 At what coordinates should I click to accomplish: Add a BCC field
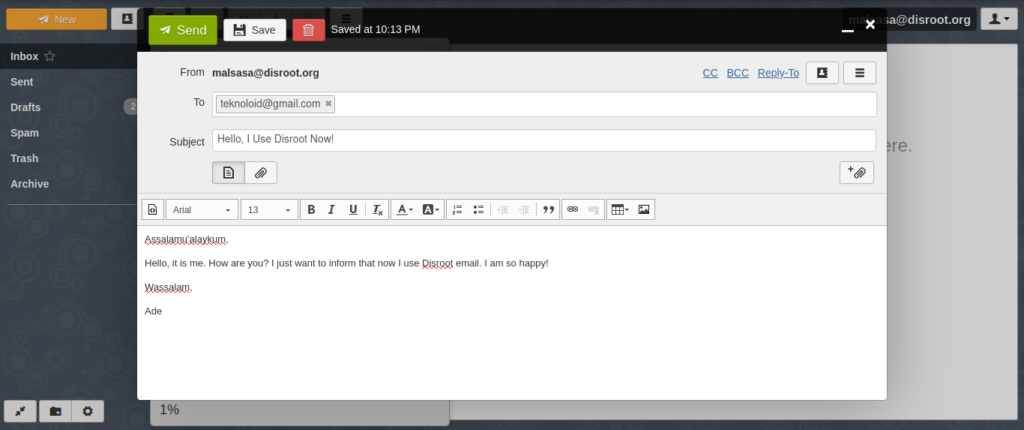tap(738, 73)
